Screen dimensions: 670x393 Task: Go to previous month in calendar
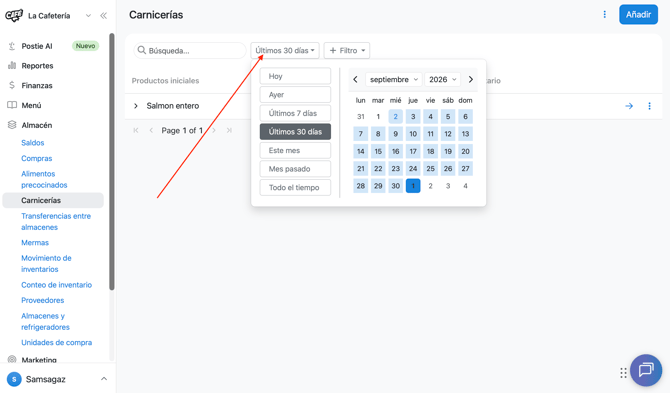356,79
